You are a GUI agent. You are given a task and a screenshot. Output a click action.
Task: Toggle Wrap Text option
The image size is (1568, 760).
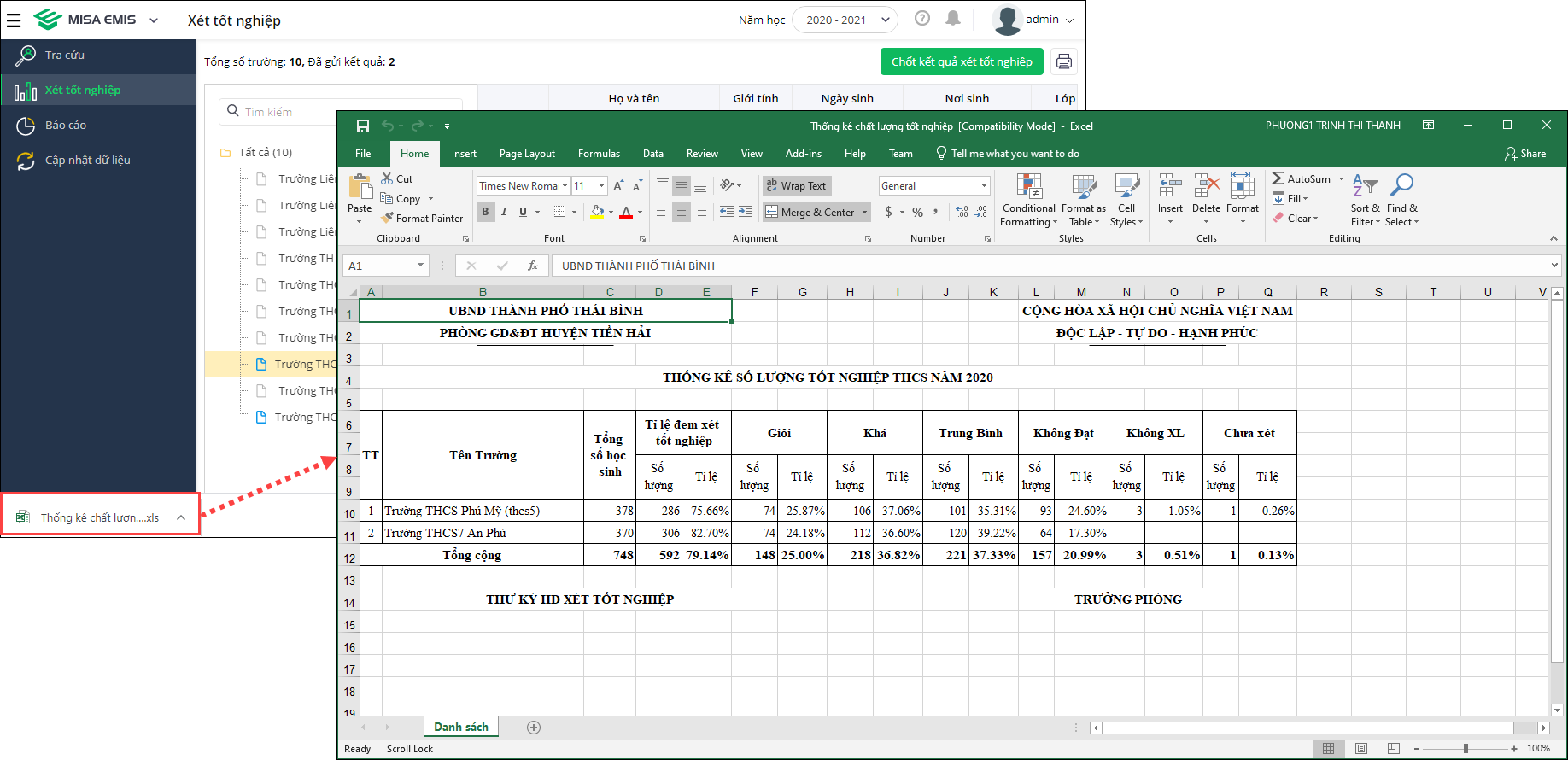pos(796,186)
